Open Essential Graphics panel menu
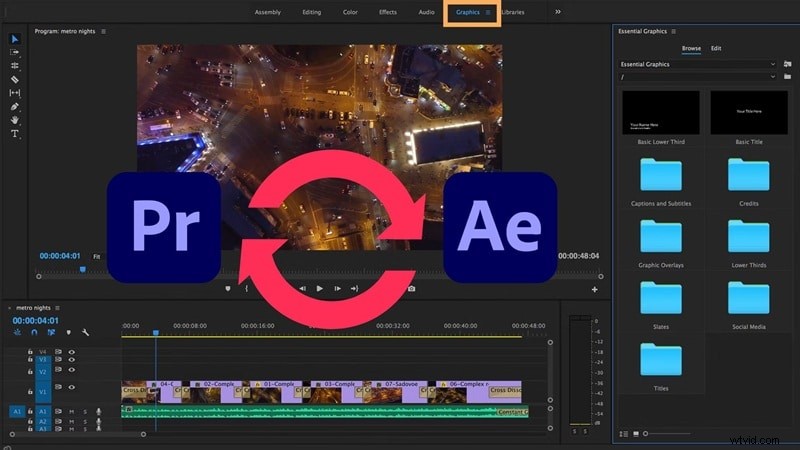Image resolution: width=800 pixels, height=450 pixels. 673,32
